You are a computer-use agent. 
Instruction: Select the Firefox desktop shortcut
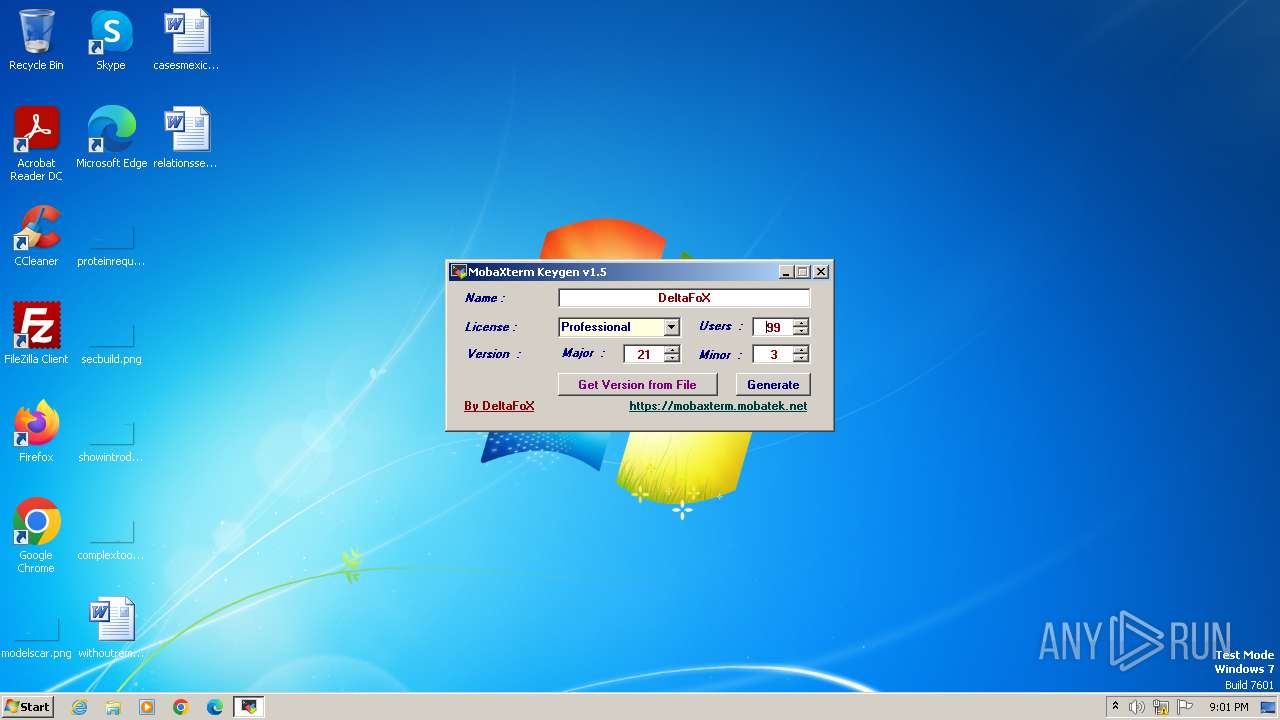coord(36,432)
